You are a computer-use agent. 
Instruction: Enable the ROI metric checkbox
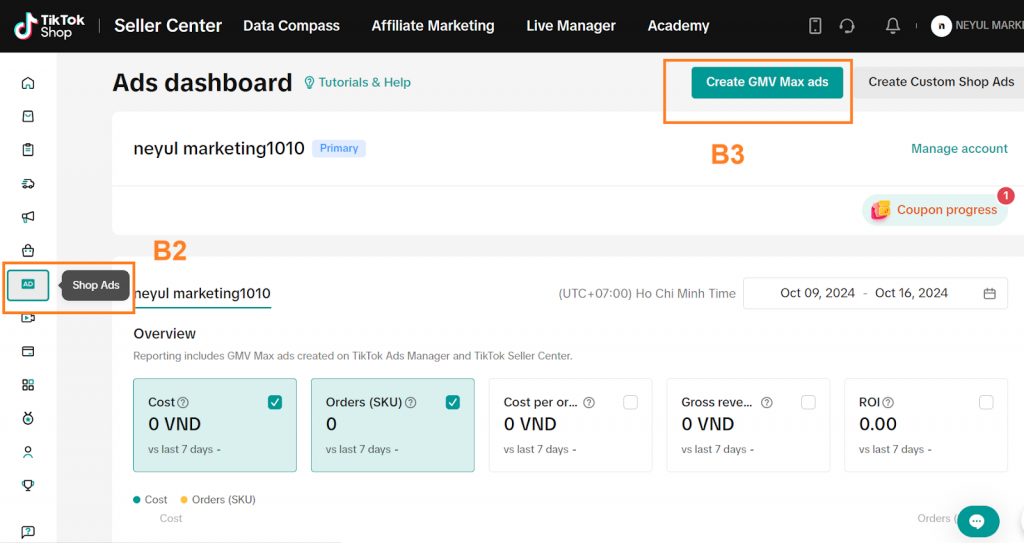(x=986, y=402)
